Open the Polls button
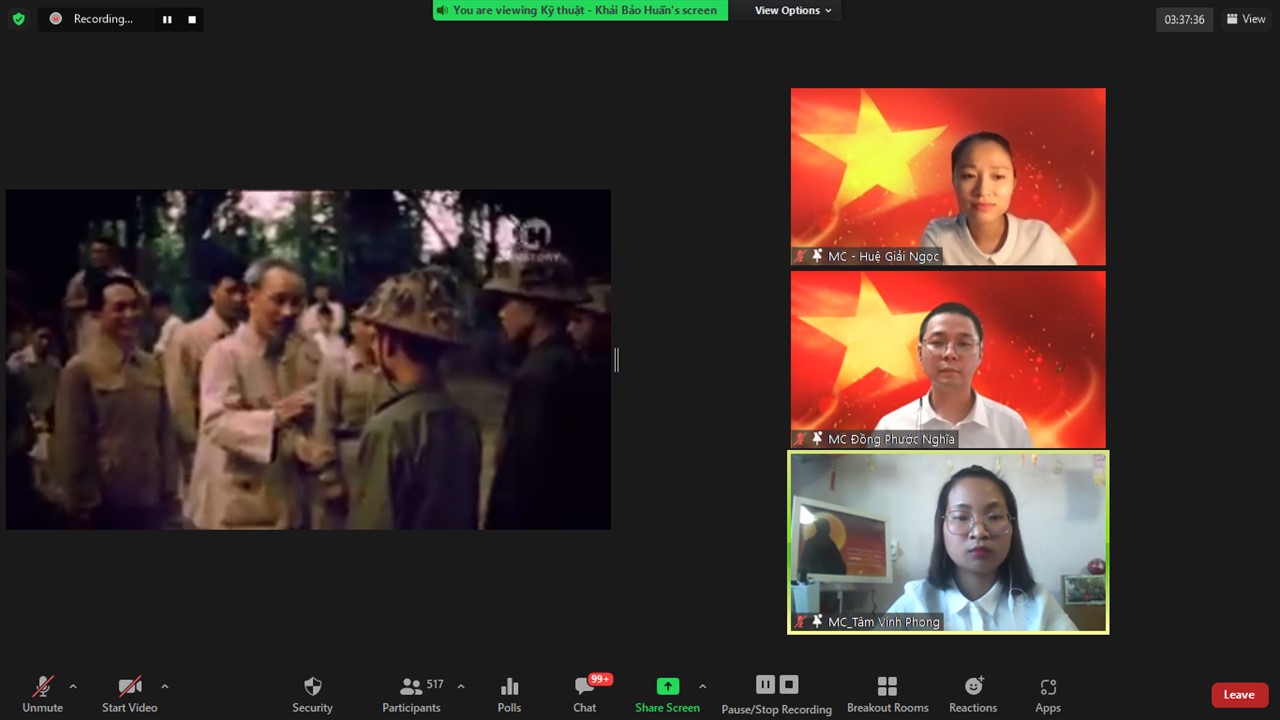 pyautogui.click(x=509, y=694)
